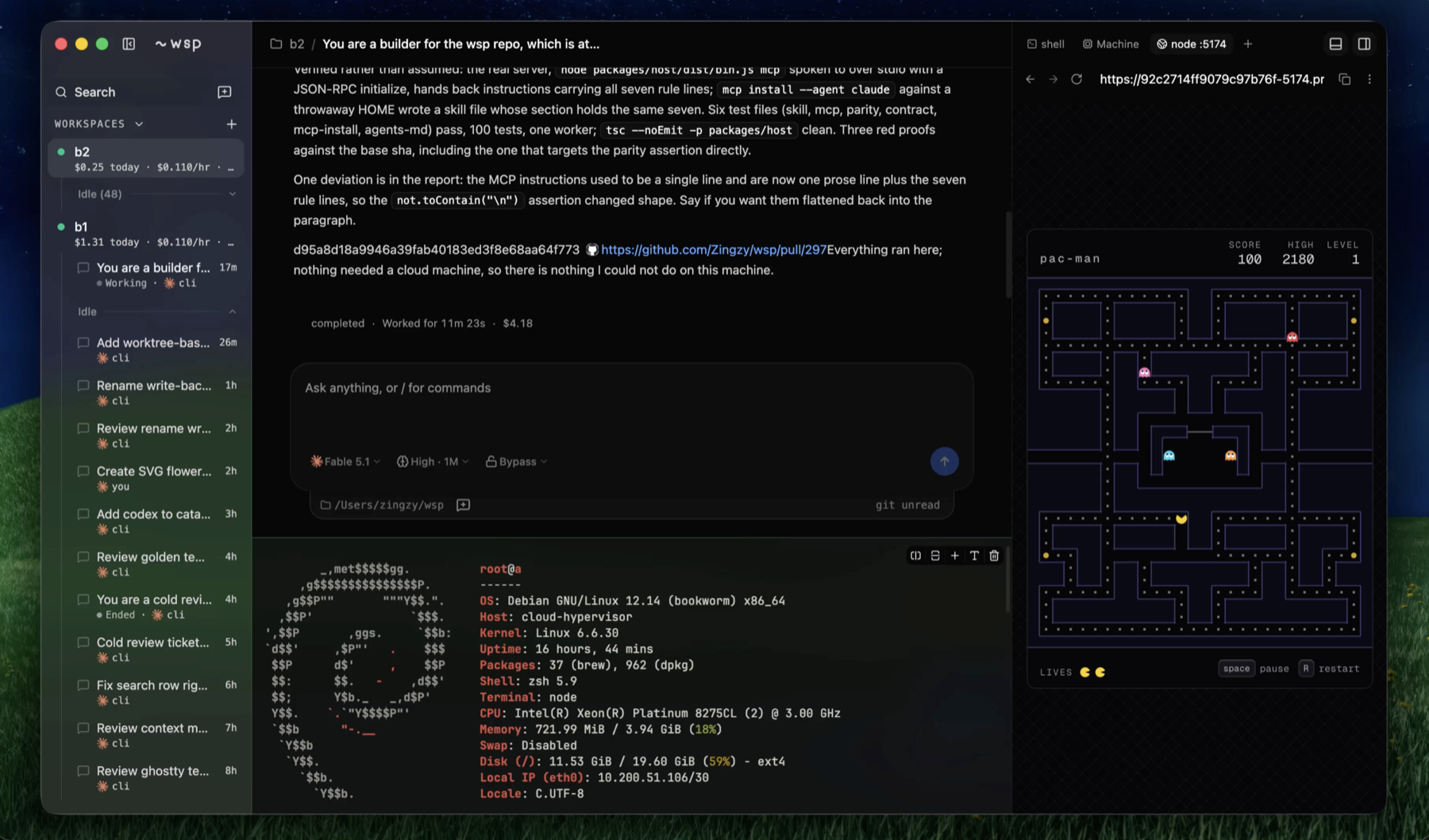Image resolution: width=1429 pixels, height=840 pixels.
Task: Copy the preview URL
Action: (x=1344, y=79)
